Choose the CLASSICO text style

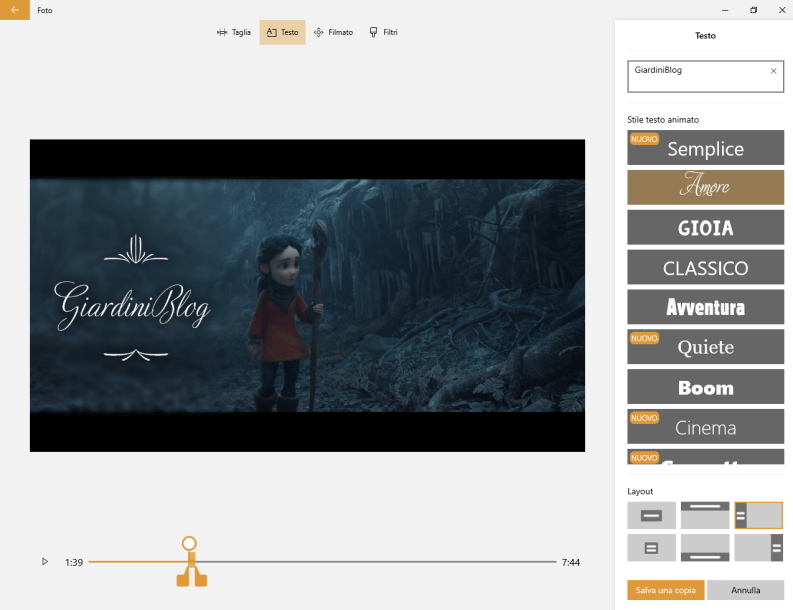706,267
